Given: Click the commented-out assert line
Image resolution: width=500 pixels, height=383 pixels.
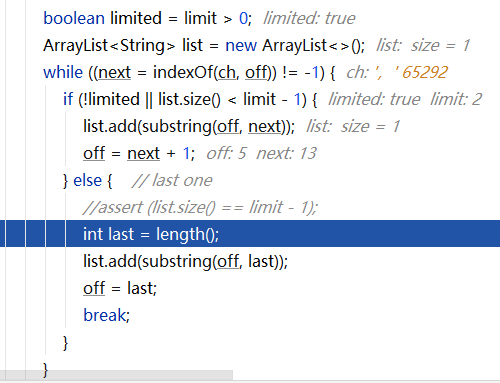Looking at the screenshot, I should coord(200,207).
